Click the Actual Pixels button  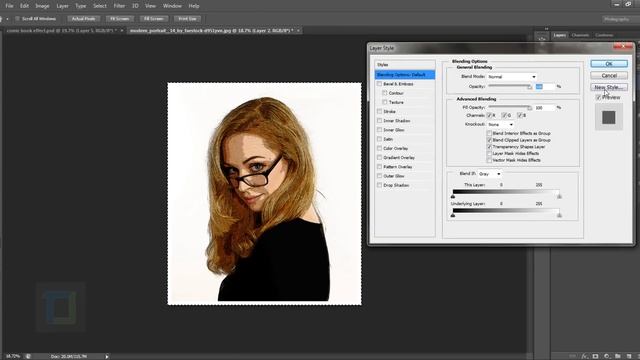tap(84, 19)
